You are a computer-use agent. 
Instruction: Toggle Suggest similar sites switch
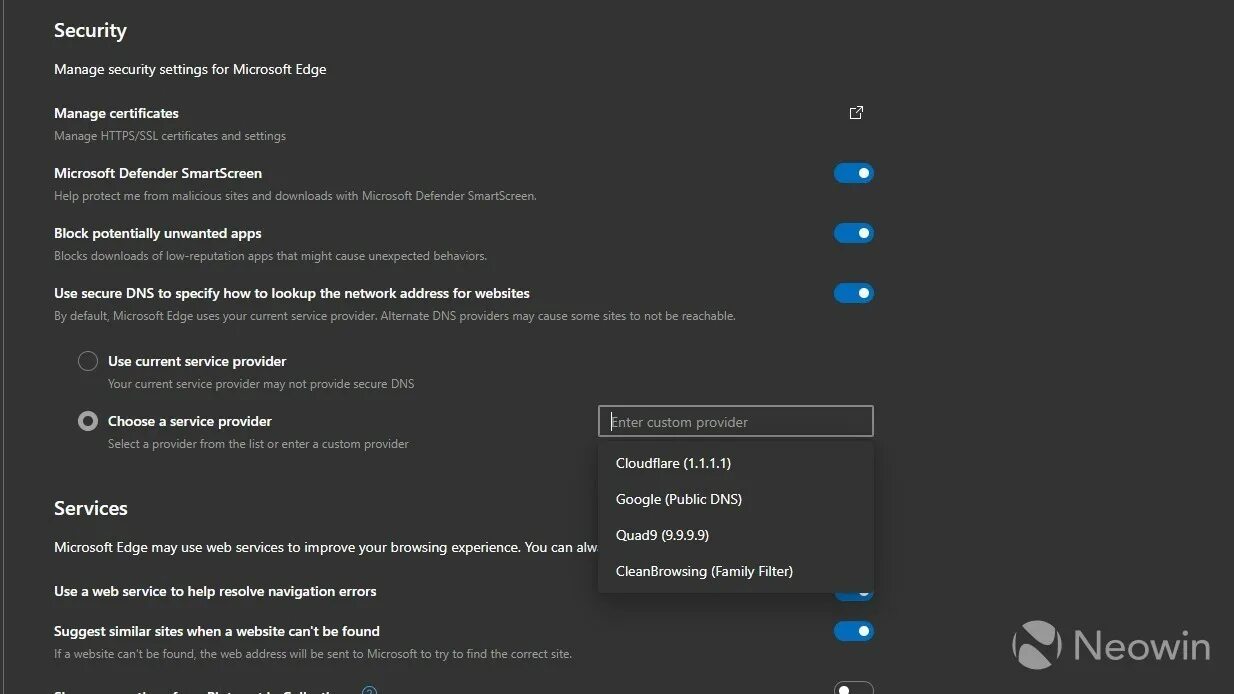(854, 631)
